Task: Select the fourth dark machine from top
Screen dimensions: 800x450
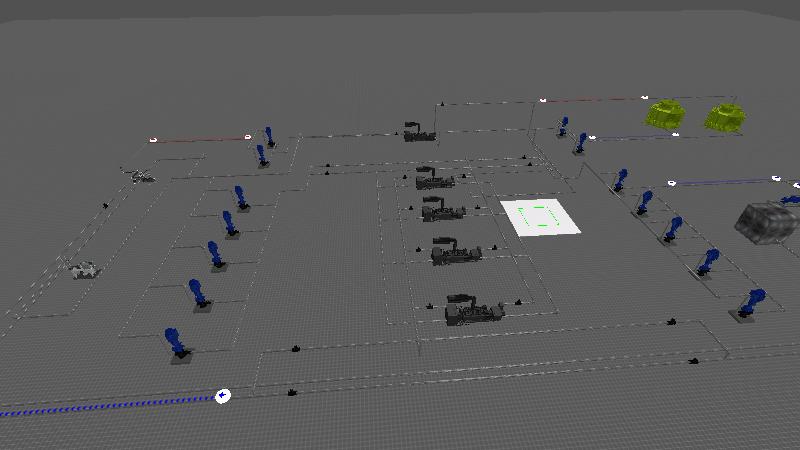Action: click(455, 252)
